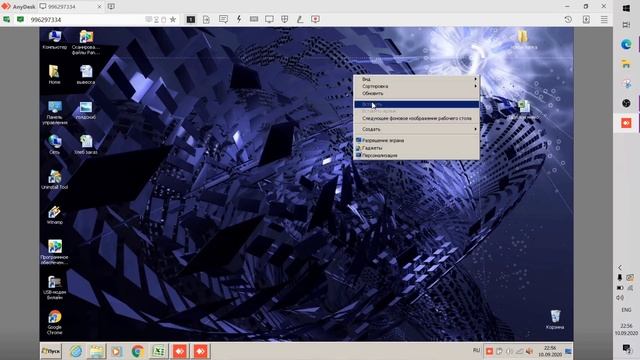Click the RU language indicator on remote taskbar
Screen dimensions: 640x360
coord(476,350)
